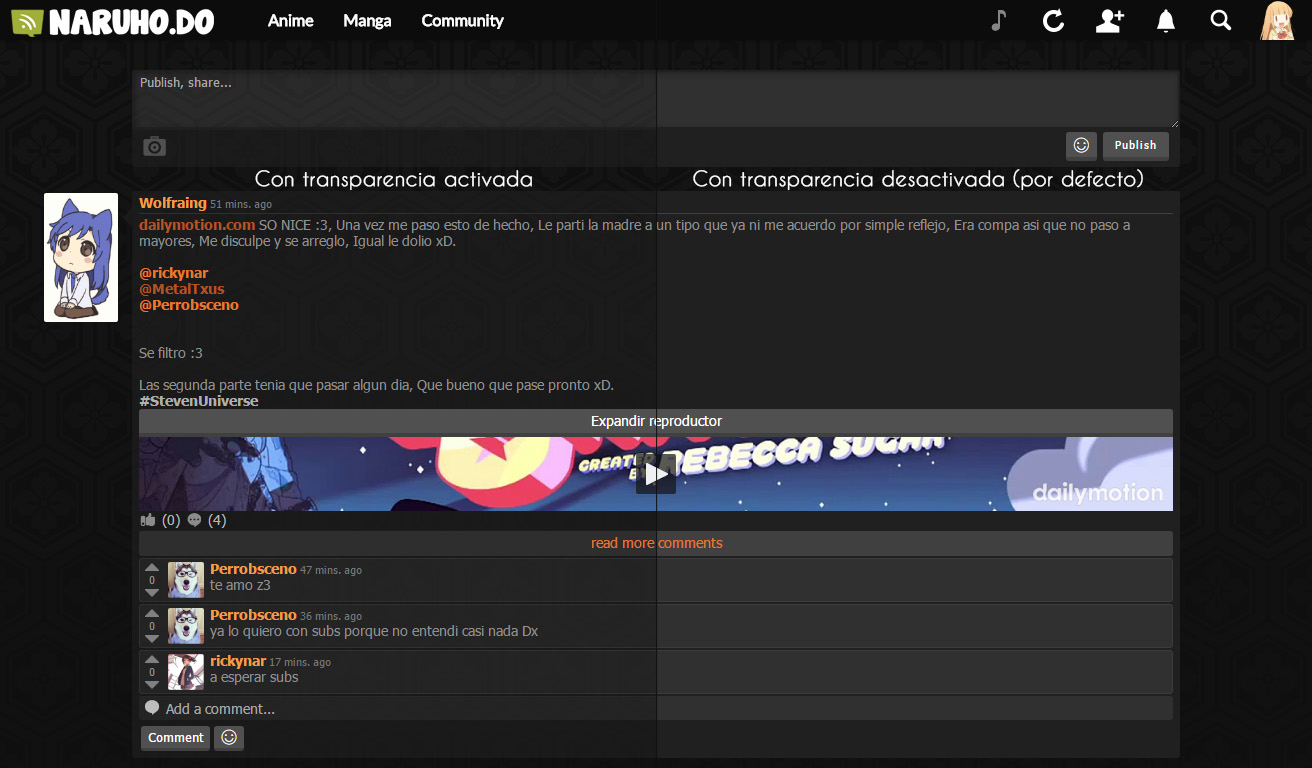Expand the video player with Expandir reproductor
This screenshot has width=1312, height=768.
point(656,422)
